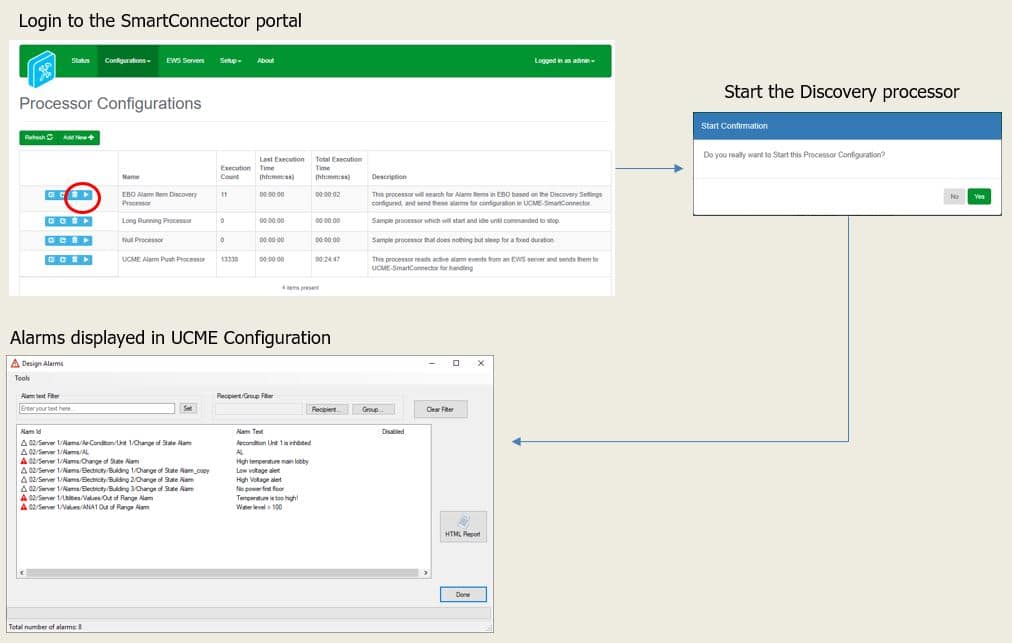This screenshot has height=643, width=1012.
Task: Confirm Yes in the Start Confirmation dialog
Action: [979, 196]
